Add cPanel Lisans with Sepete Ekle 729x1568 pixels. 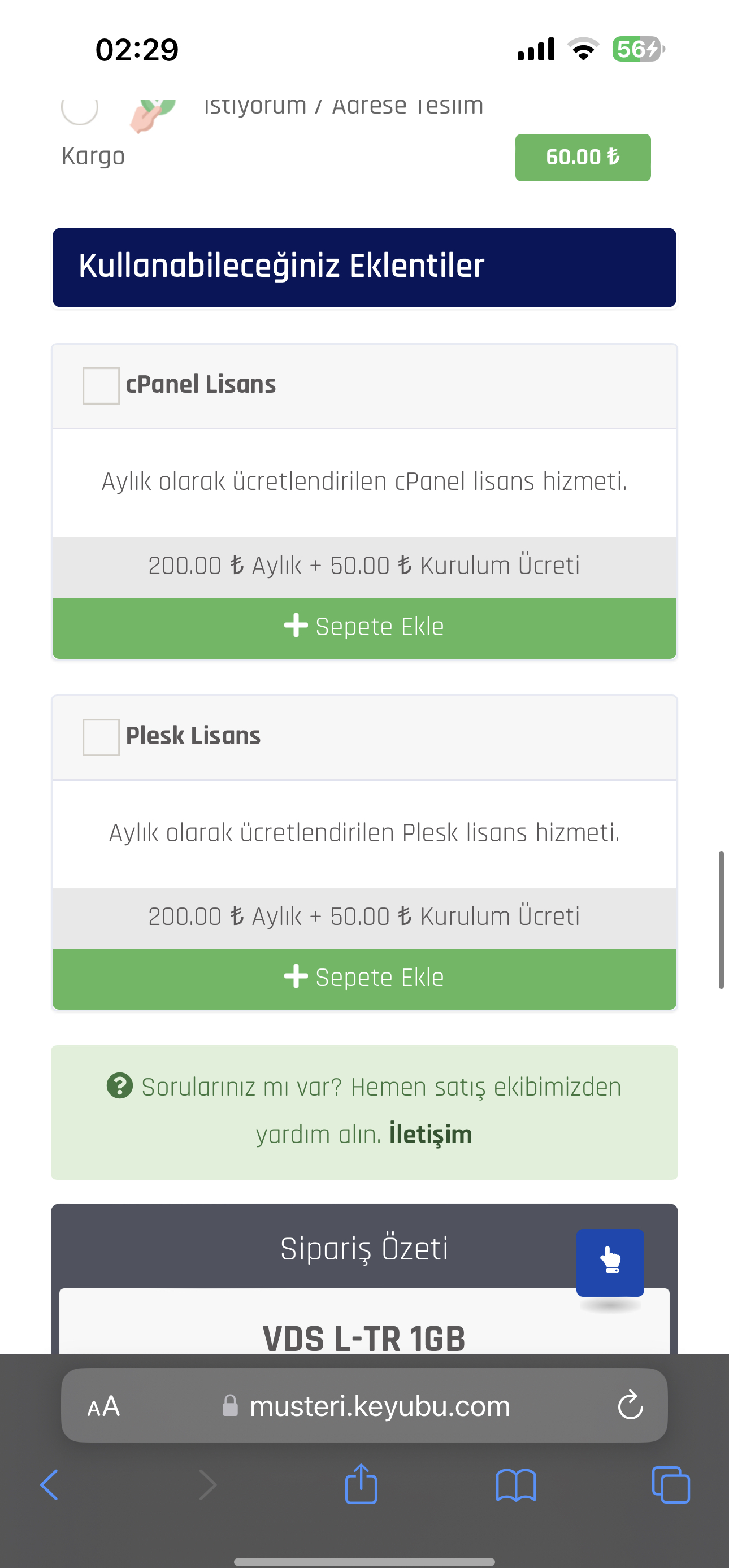point(364,627)
